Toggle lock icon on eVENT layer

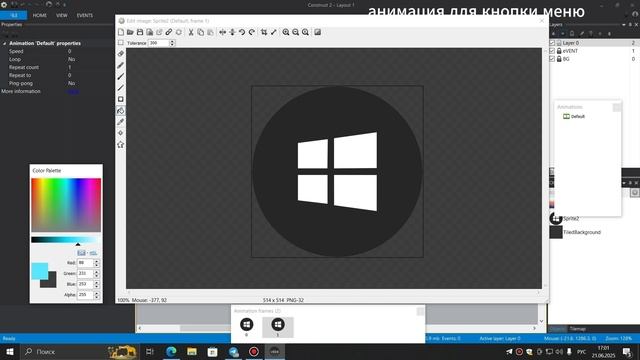coord(559,51)
